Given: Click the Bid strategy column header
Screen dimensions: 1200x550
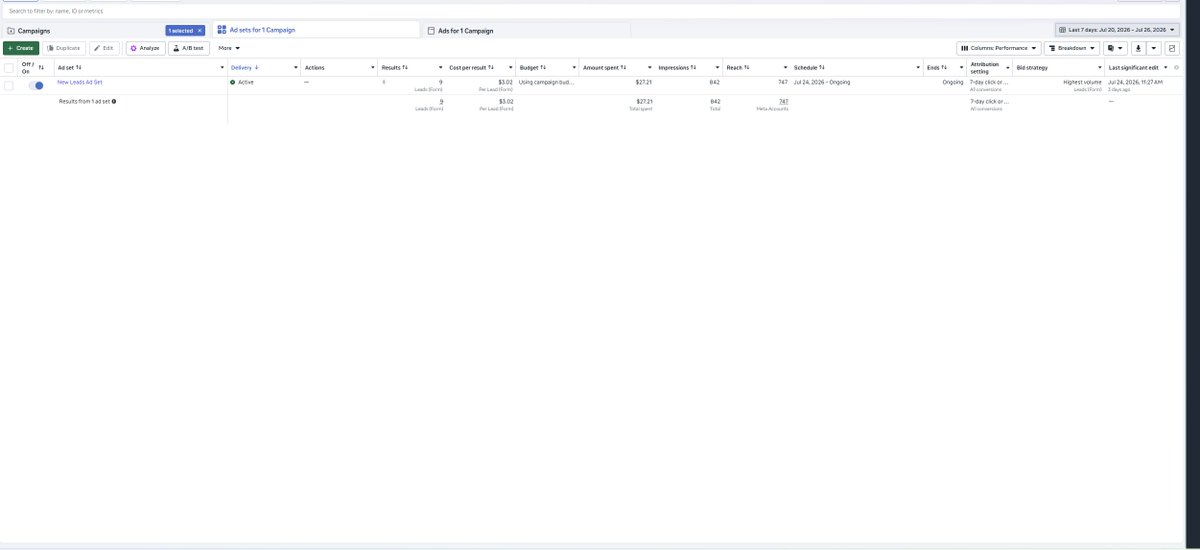Looking at the screenshot, I should (x=1032, y=67).
